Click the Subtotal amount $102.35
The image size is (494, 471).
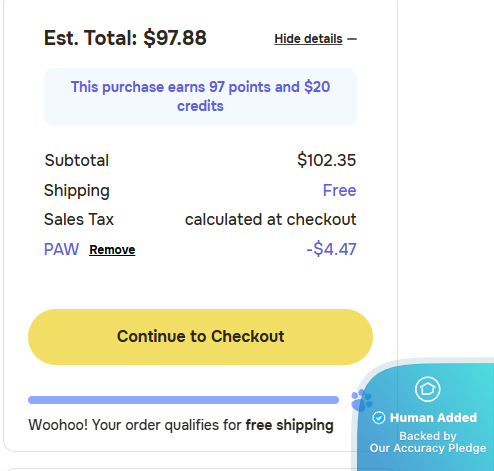coord(327,160)
